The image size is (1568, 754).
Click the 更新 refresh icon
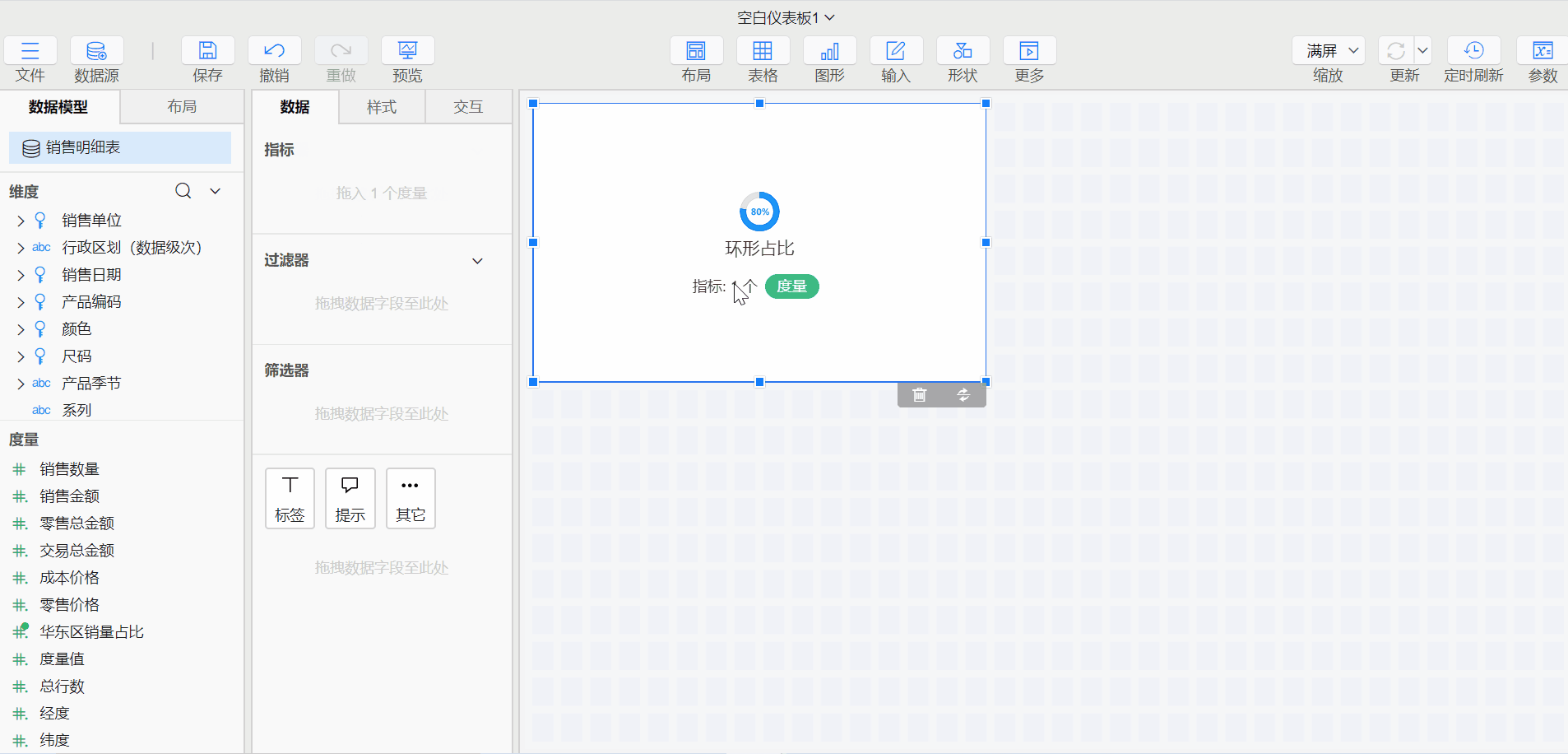(x=1396, y=51)
